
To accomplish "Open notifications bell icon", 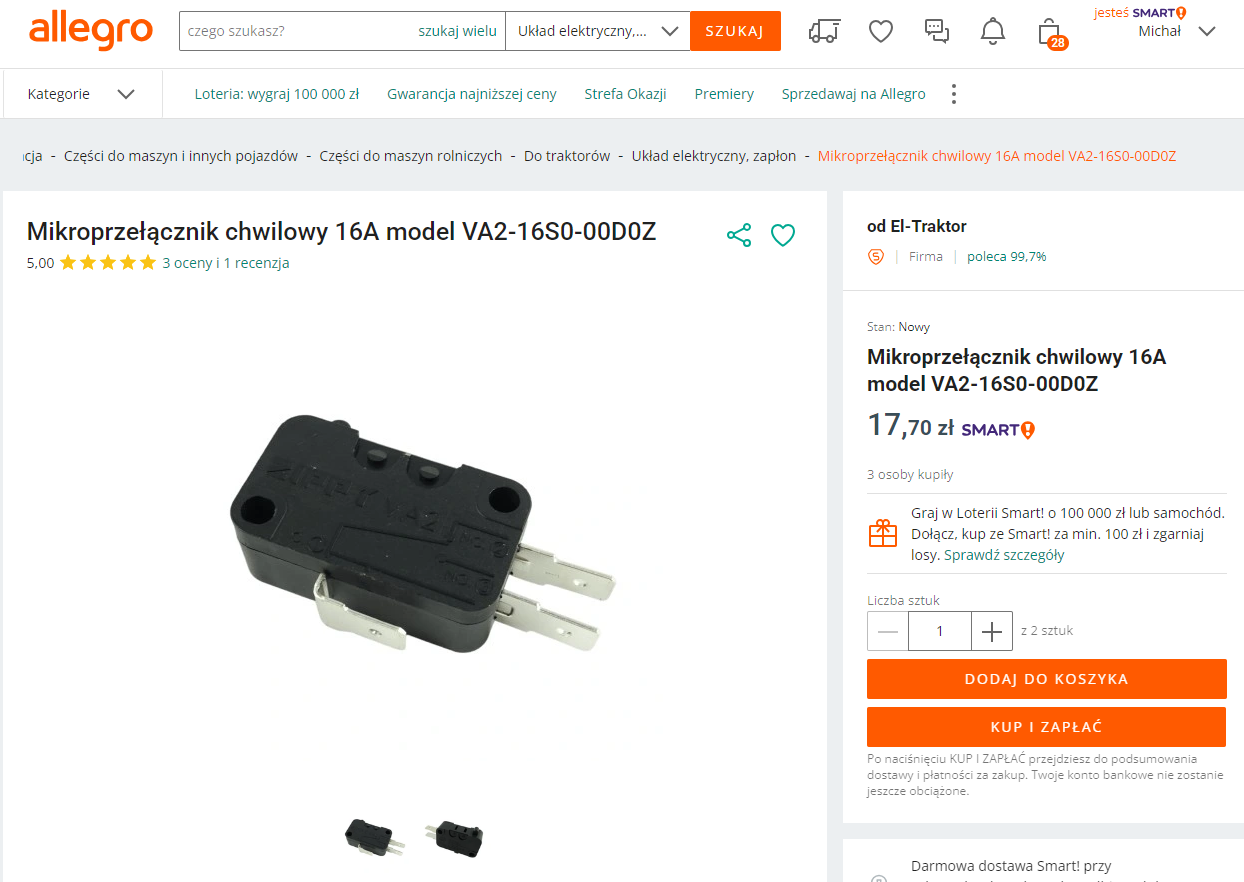I will pos(993,31).
